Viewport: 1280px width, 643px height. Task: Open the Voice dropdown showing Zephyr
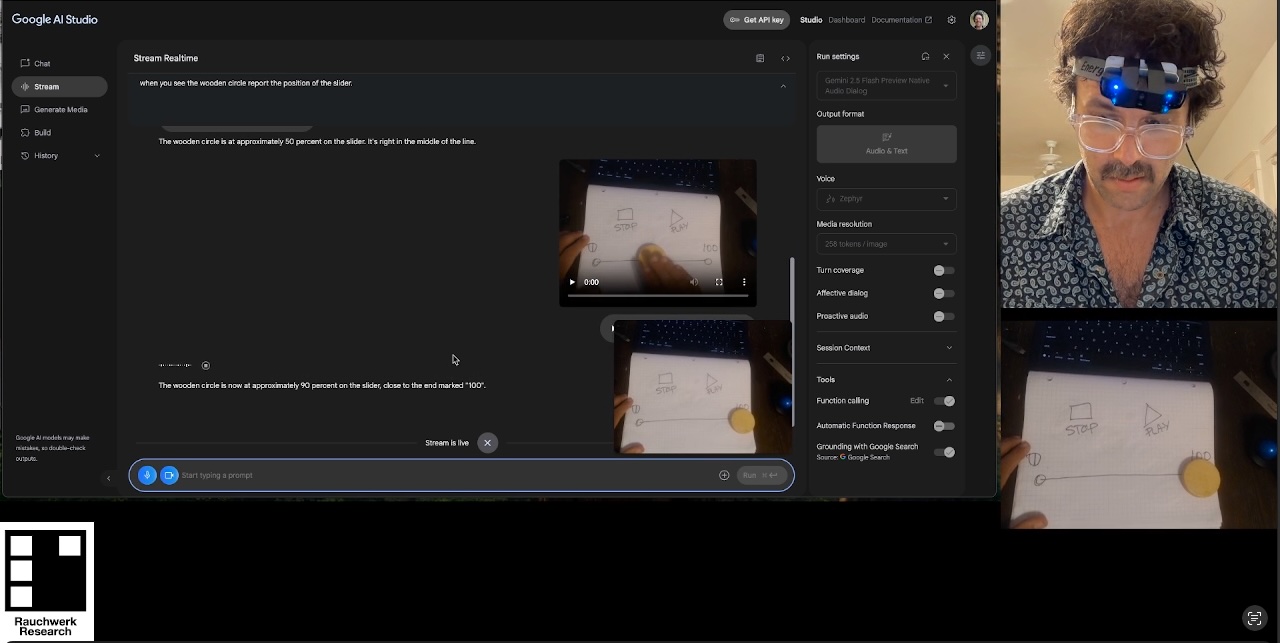pyautogui.click(x=886, y=198)
